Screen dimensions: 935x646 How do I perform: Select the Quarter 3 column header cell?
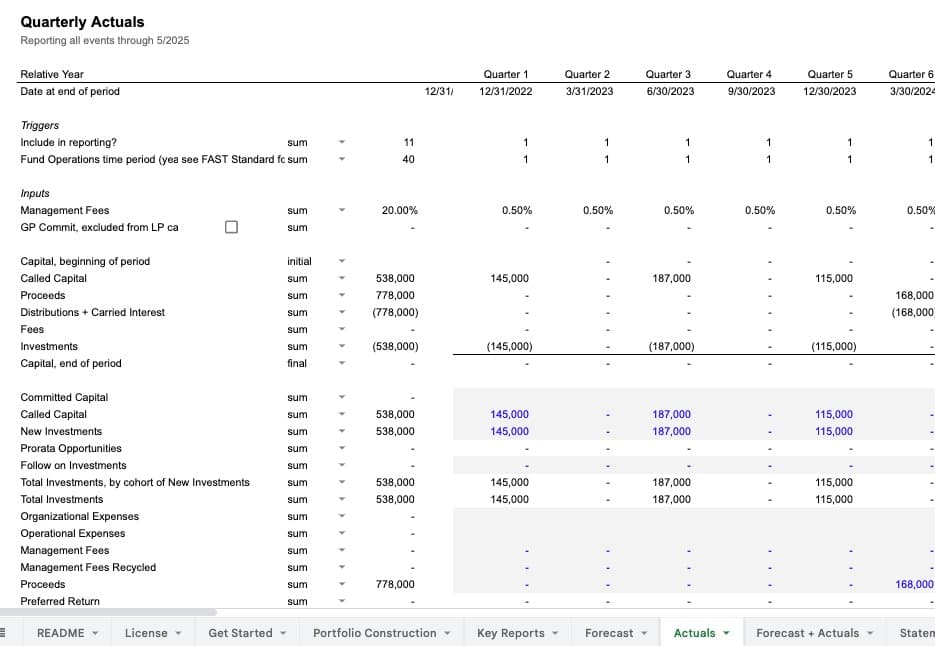668,74
